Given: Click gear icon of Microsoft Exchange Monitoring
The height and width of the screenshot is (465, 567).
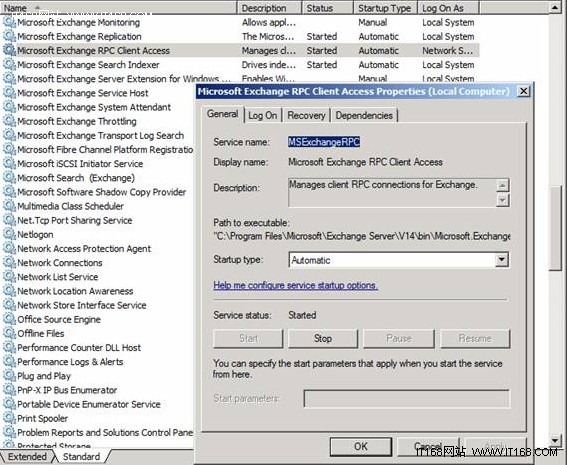Looking at the screenshot, I should coord(9,22).
